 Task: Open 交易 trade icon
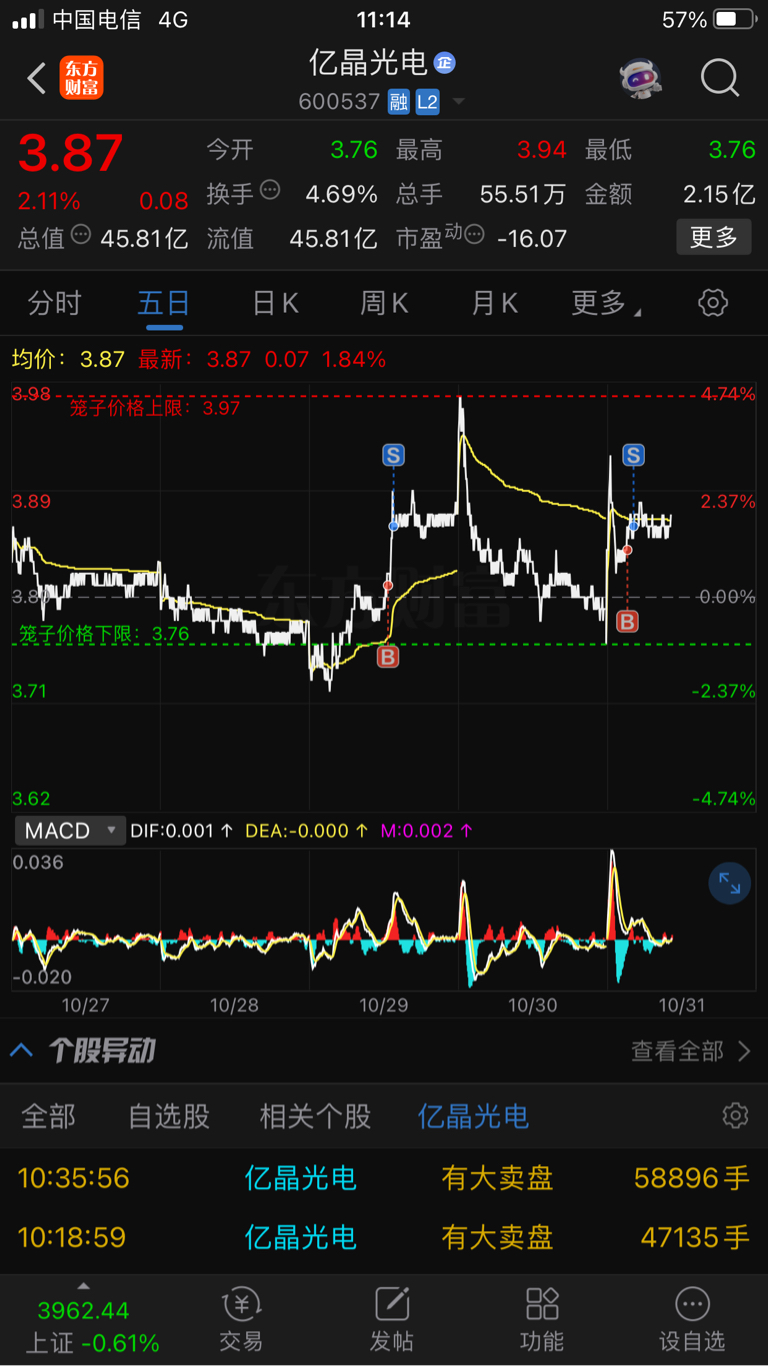(241, 1320)
